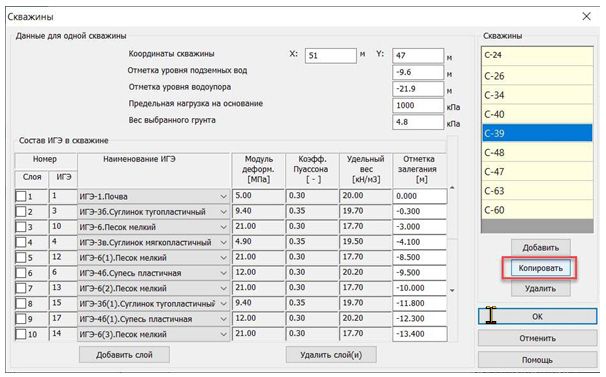
Task: Select borehole С-48 in the list
Action: [537, 152]
